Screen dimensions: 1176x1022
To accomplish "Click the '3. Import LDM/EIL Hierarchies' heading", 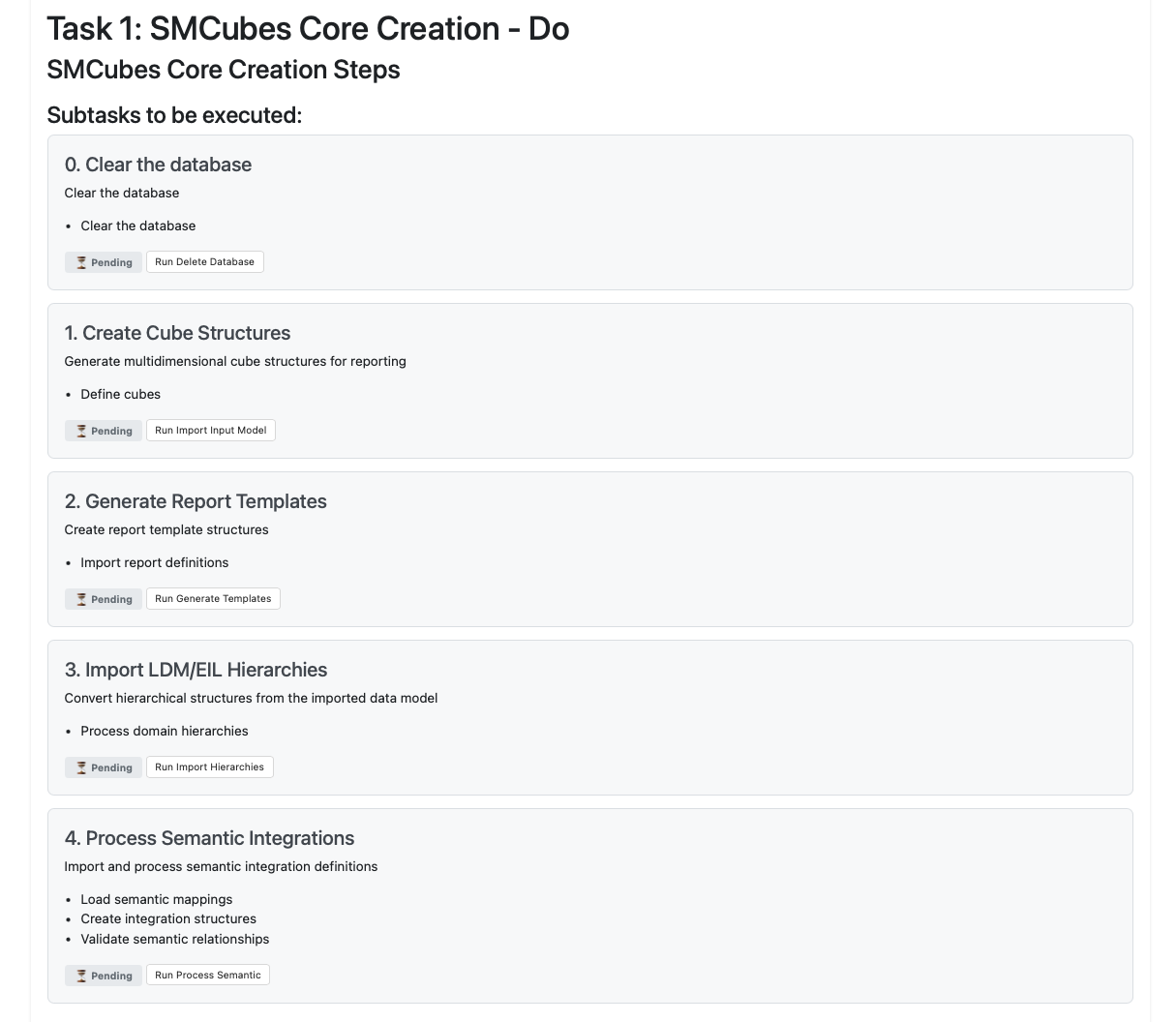I will 196,670.
